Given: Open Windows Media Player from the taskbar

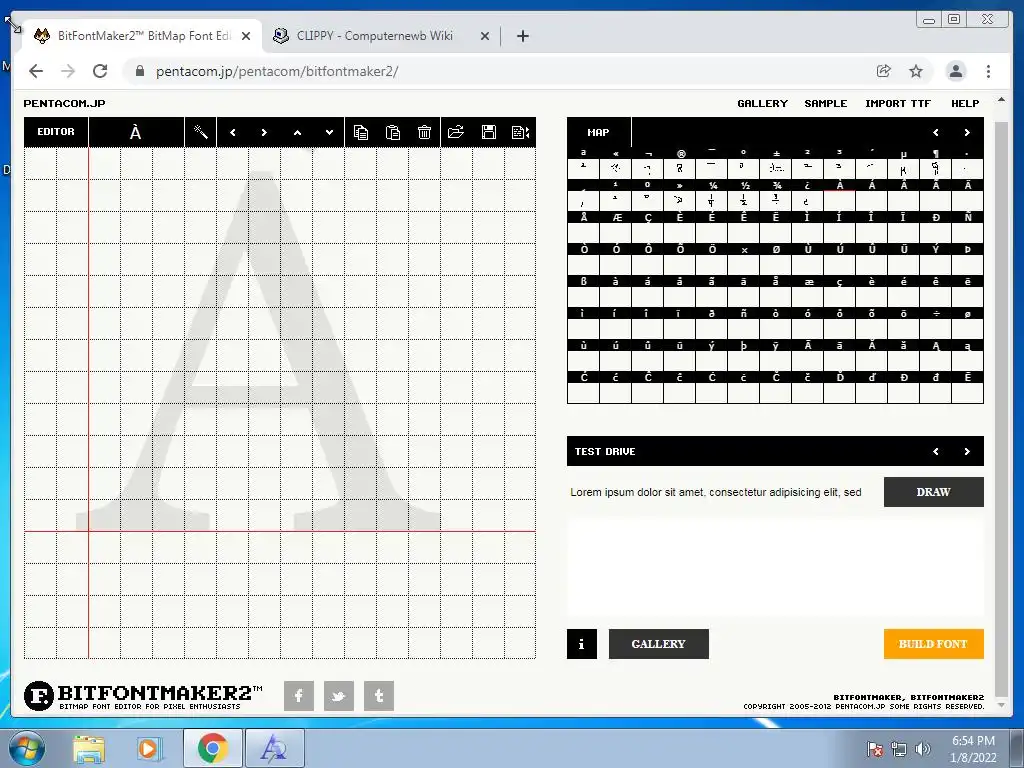Looking at the screenshot, I should point(148,748).
